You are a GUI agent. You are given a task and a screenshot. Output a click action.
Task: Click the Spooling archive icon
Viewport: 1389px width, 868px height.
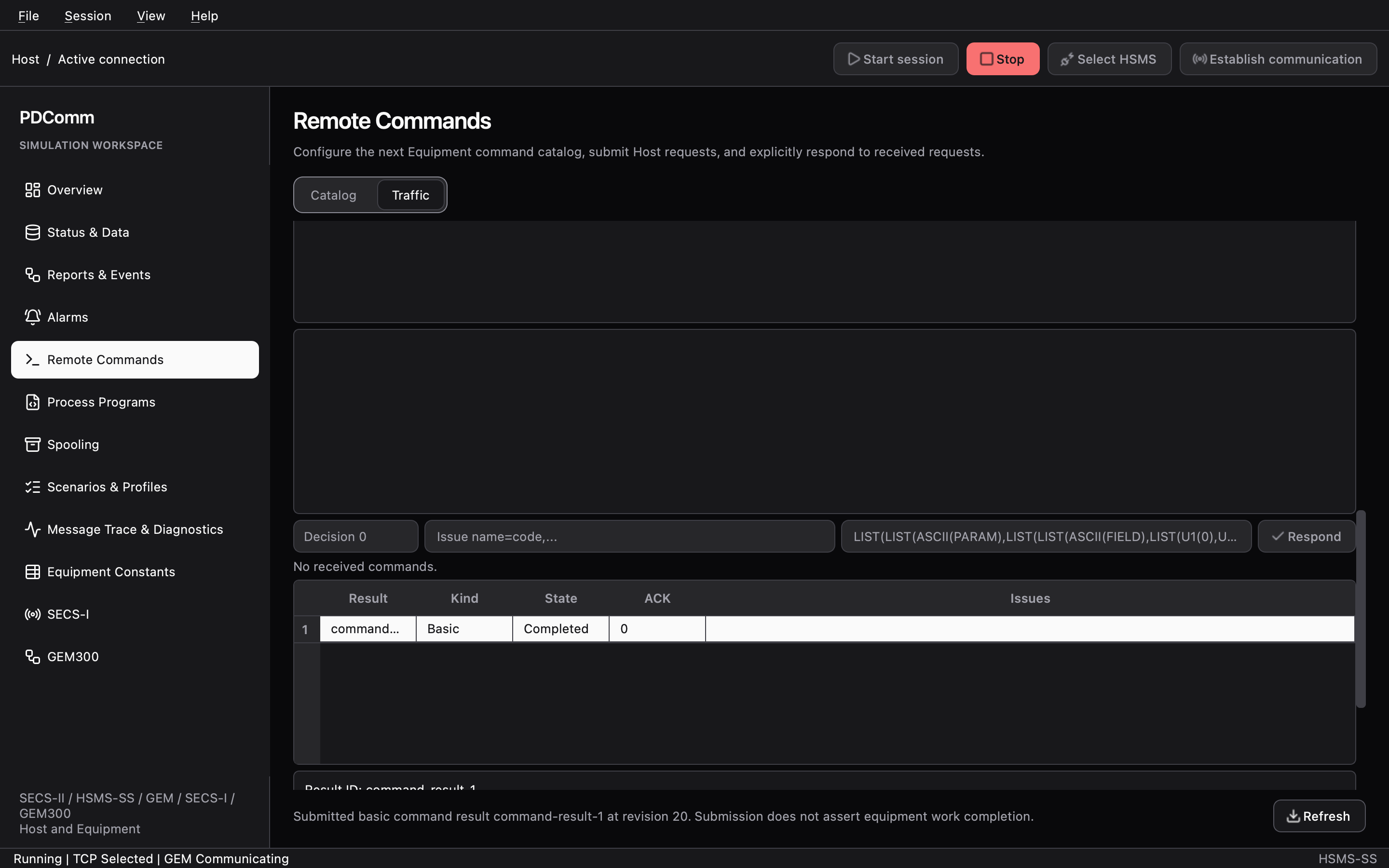32,445
